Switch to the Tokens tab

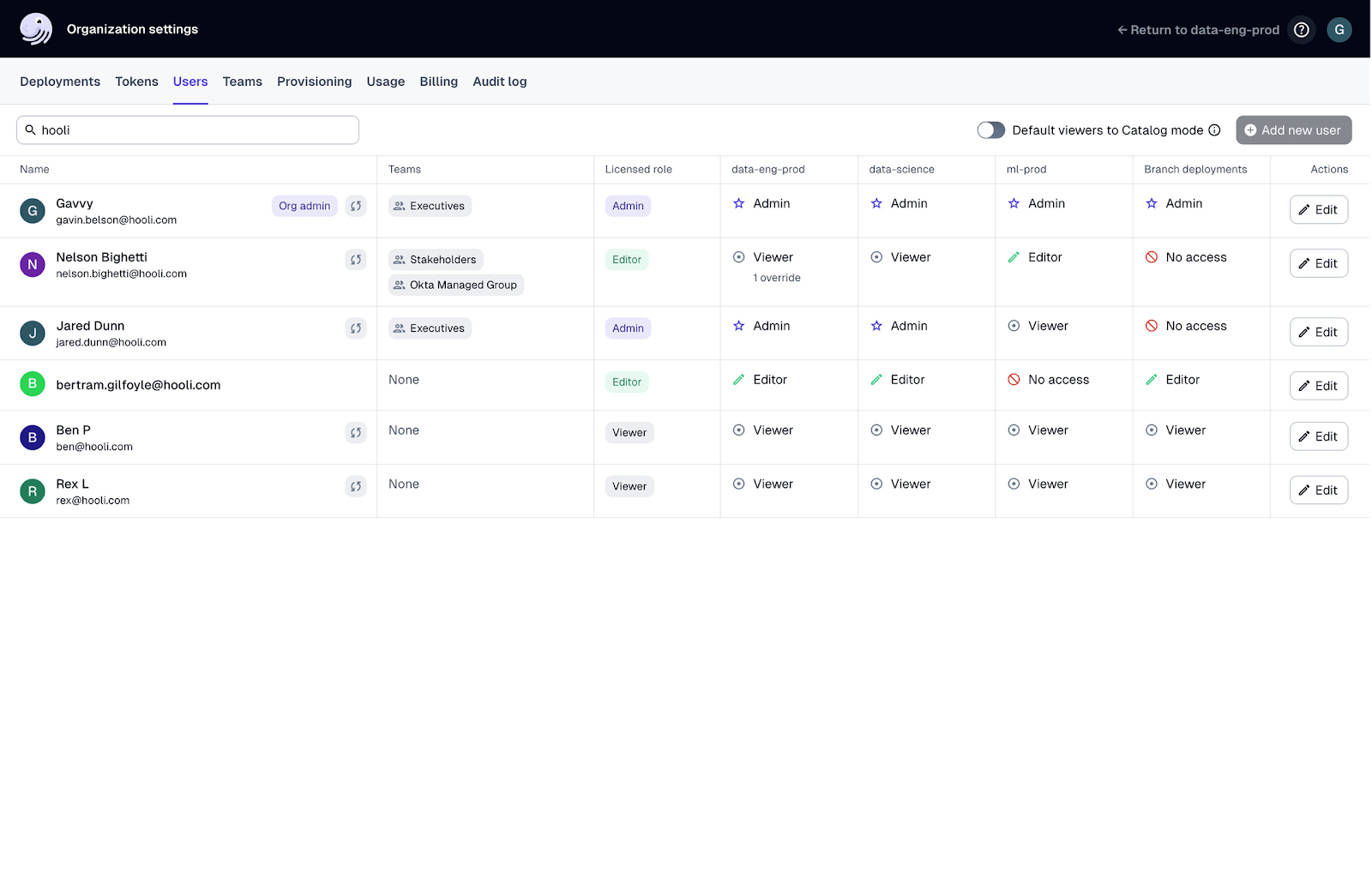coord(137,82)
